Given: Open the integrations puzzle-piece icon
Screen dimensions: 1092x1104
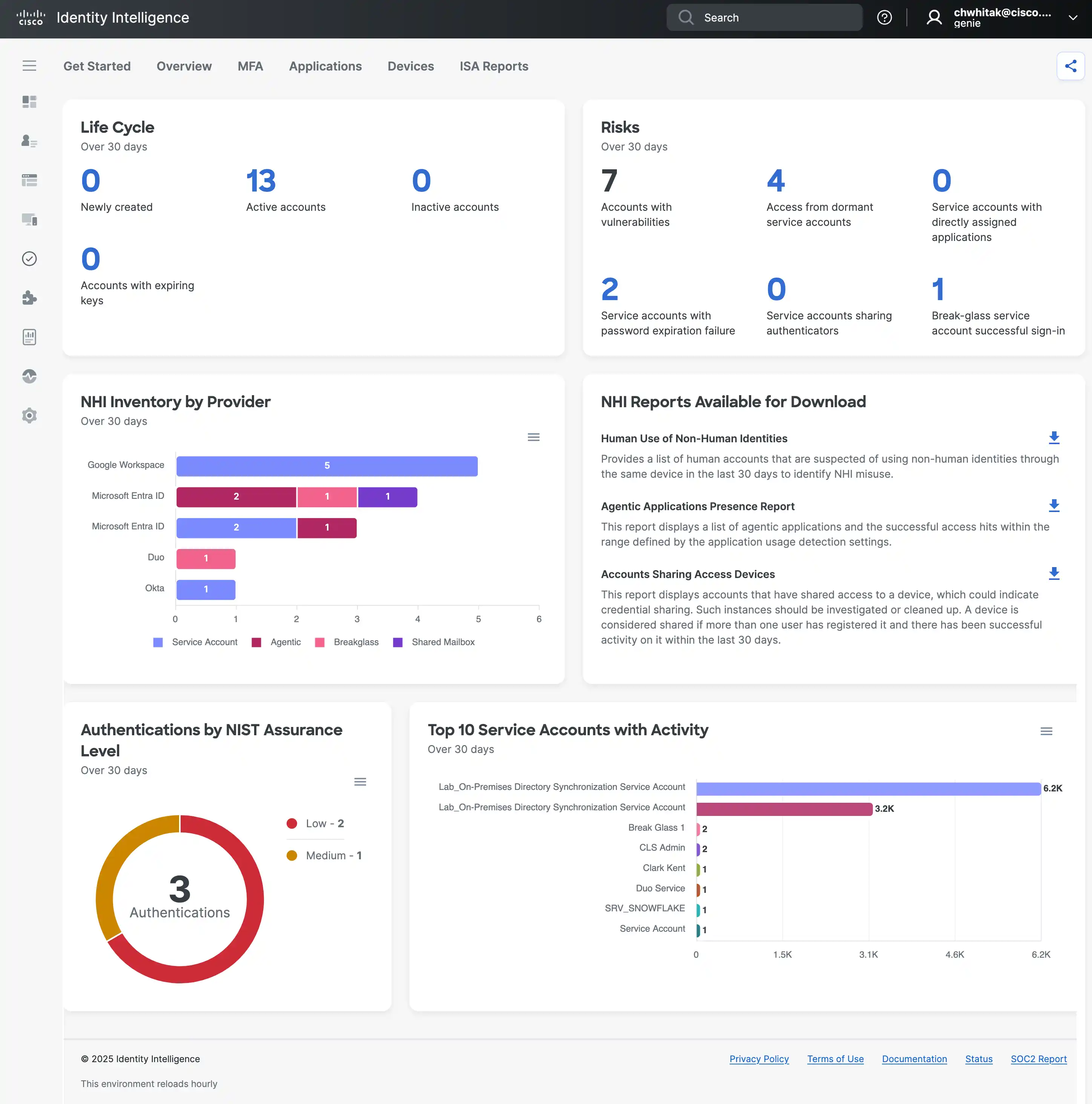Looking at the screenshot, I should 29,298.
